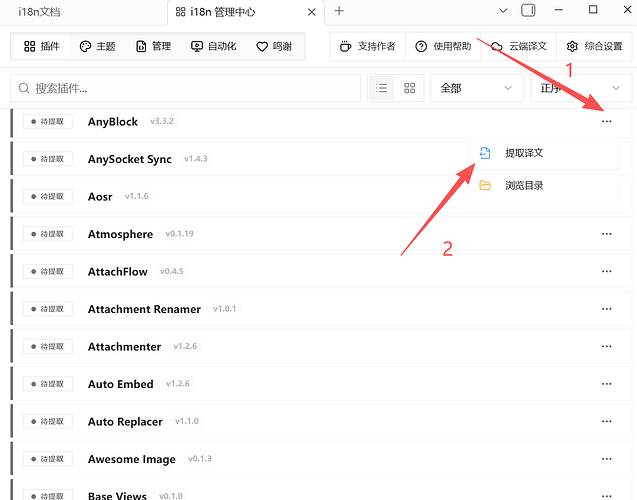Close the i18n 管理中心 tab

coord(312,12)
